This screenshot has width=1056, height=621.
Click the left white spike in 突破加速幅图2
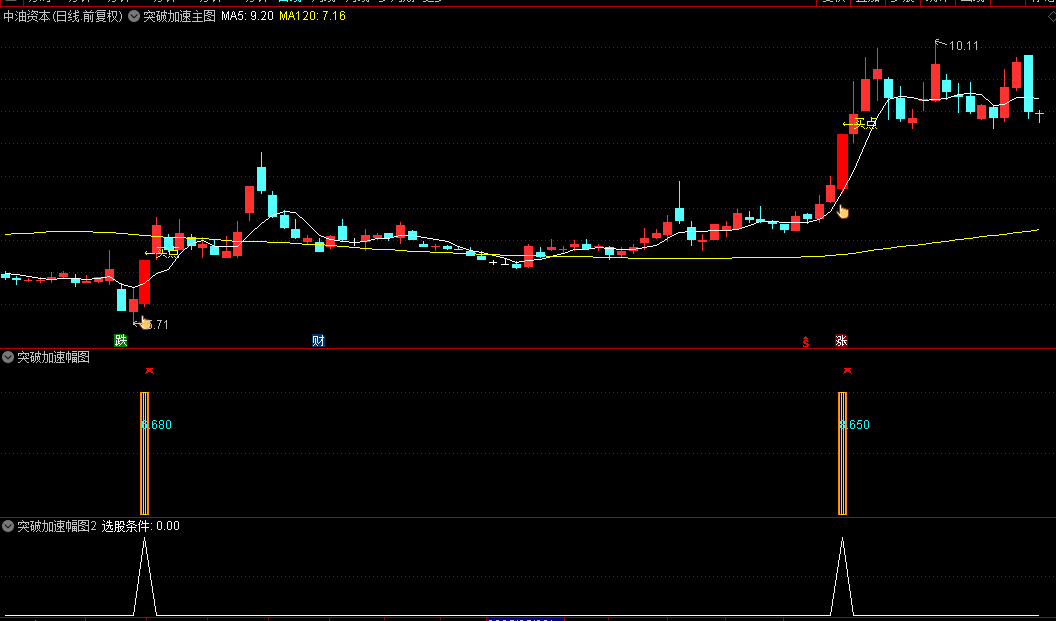click(144, 576)
